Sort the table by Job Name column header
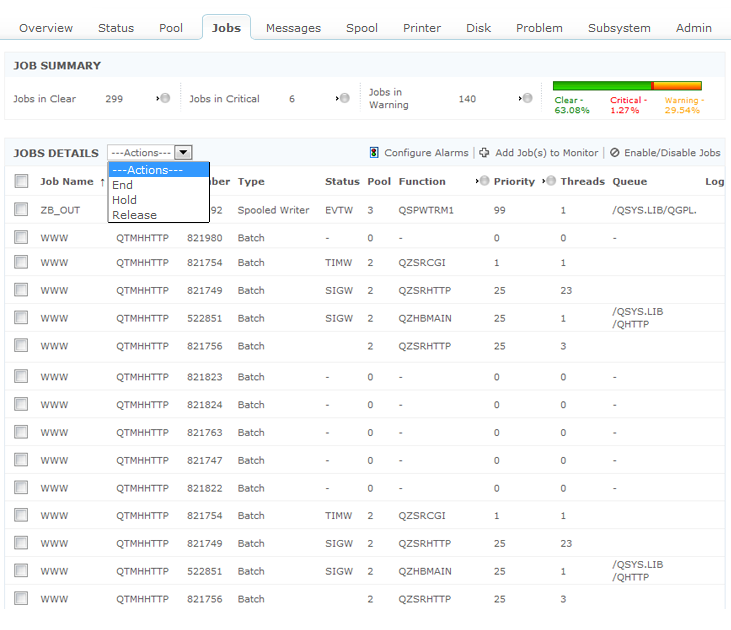 pyautogui.click(x=66, y=182)
